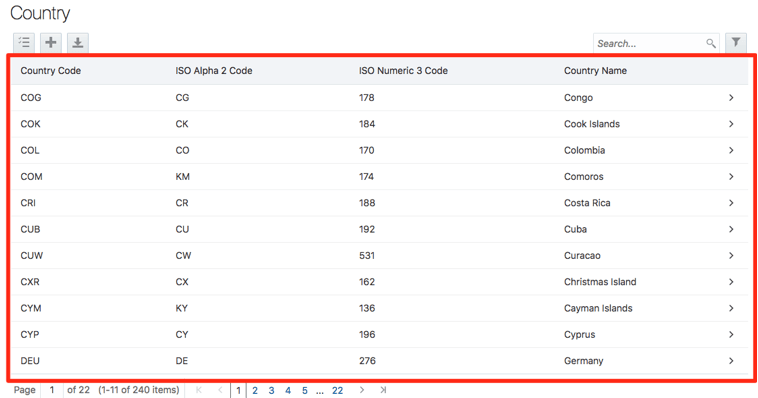Click the first page arrow
The height and width of the screenshot is (398, 758).
[x=199, y=390]
